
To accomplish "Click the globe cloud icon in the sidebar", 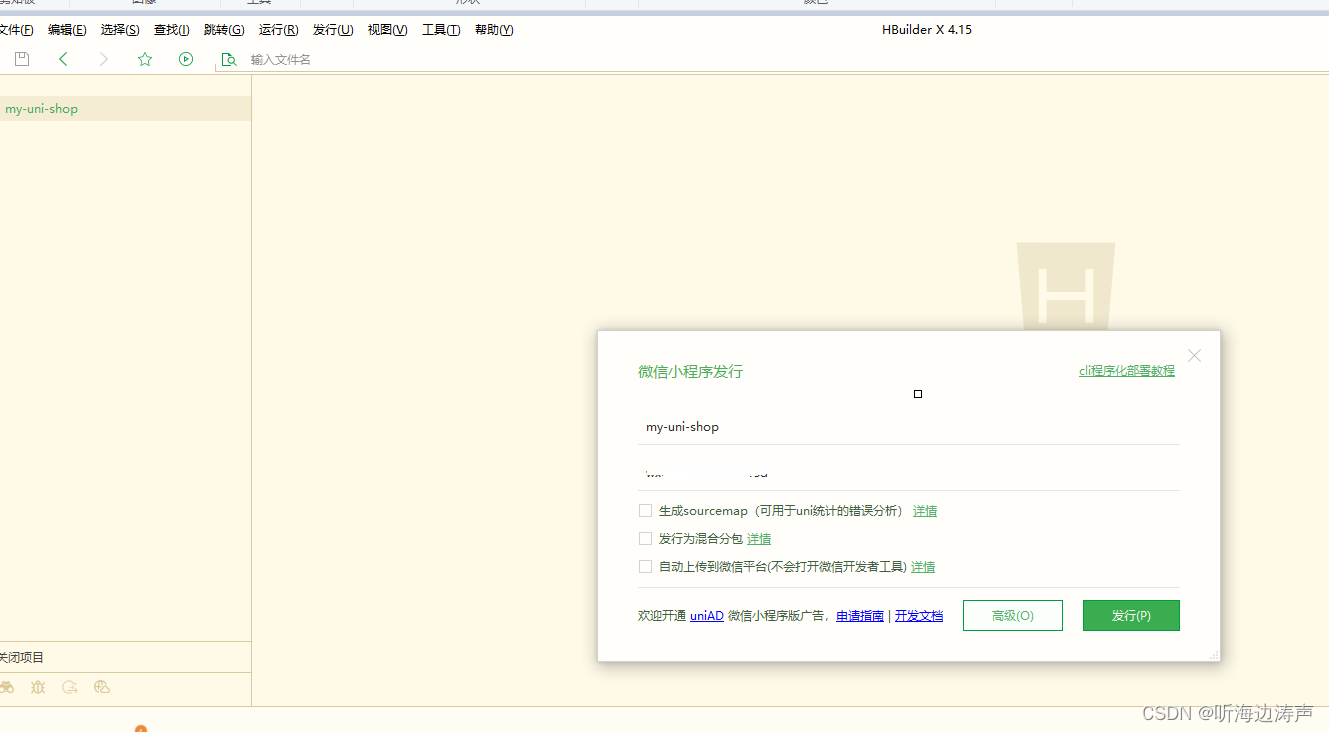I will [101, 687].
